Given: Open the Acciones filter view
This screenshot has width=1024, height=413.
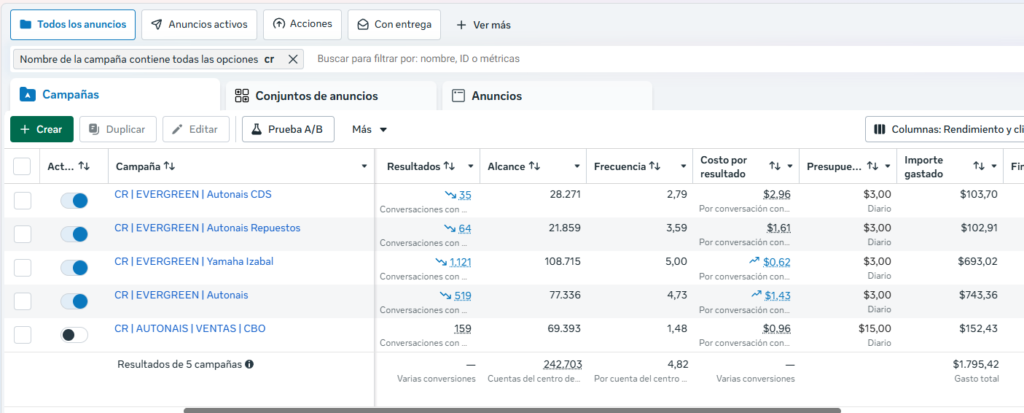Looking at the screenshot, I should (302, 24).
